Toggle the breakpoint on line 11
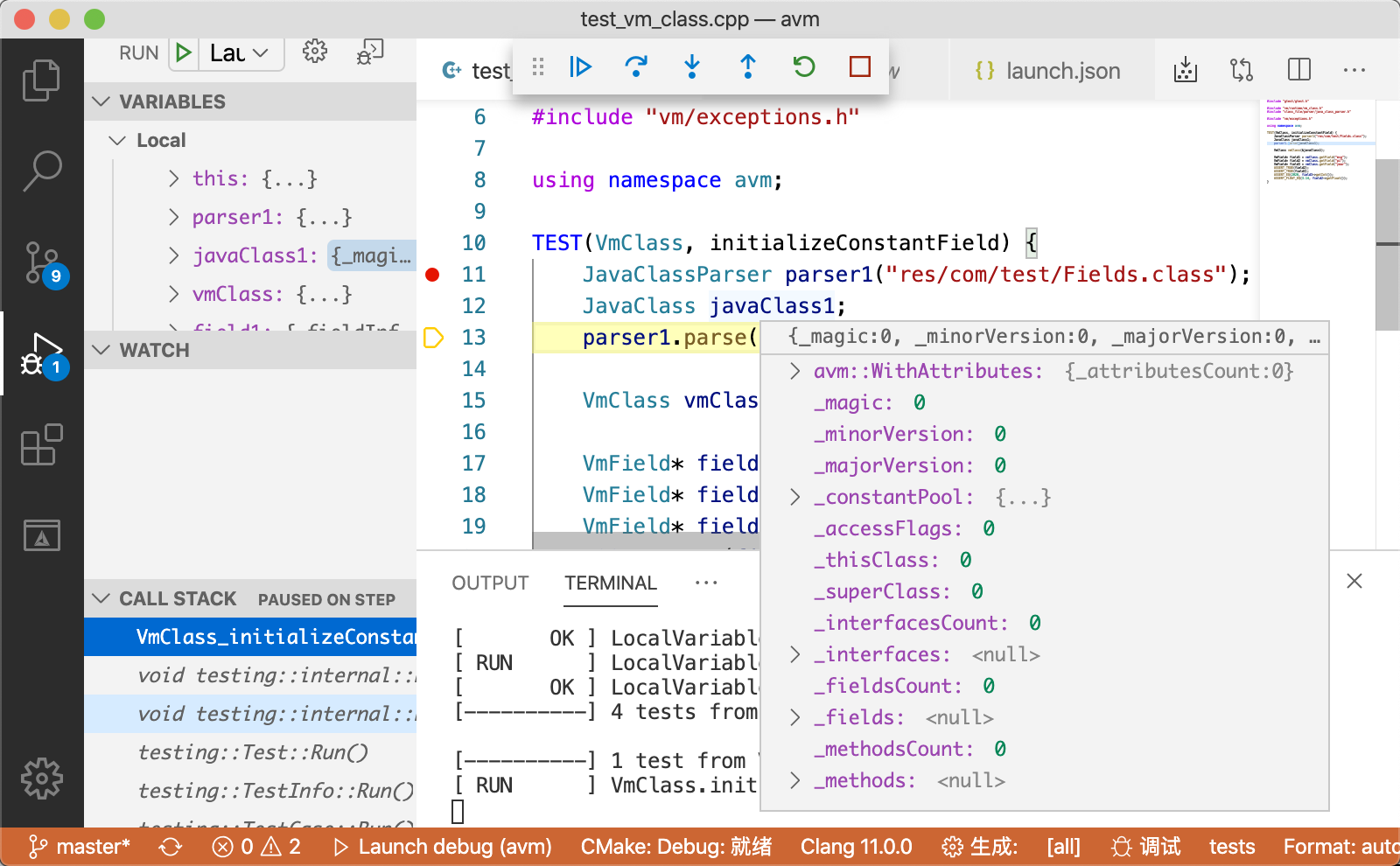The image size is (1400, 866). pyautogui.click(x=432, y=275)
